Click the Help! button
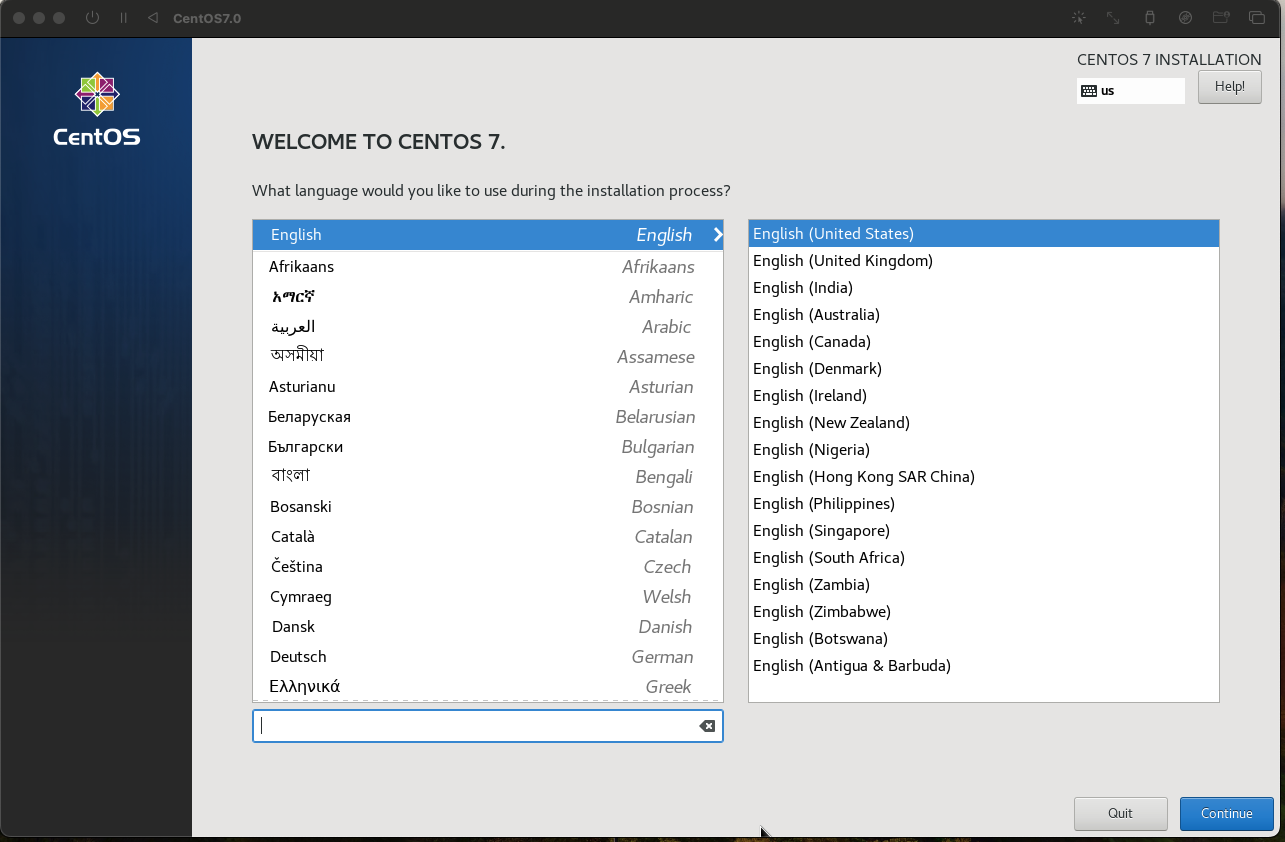This screenshot has height=842, width=1285. pyautogui.click(x=1230, y=87)
